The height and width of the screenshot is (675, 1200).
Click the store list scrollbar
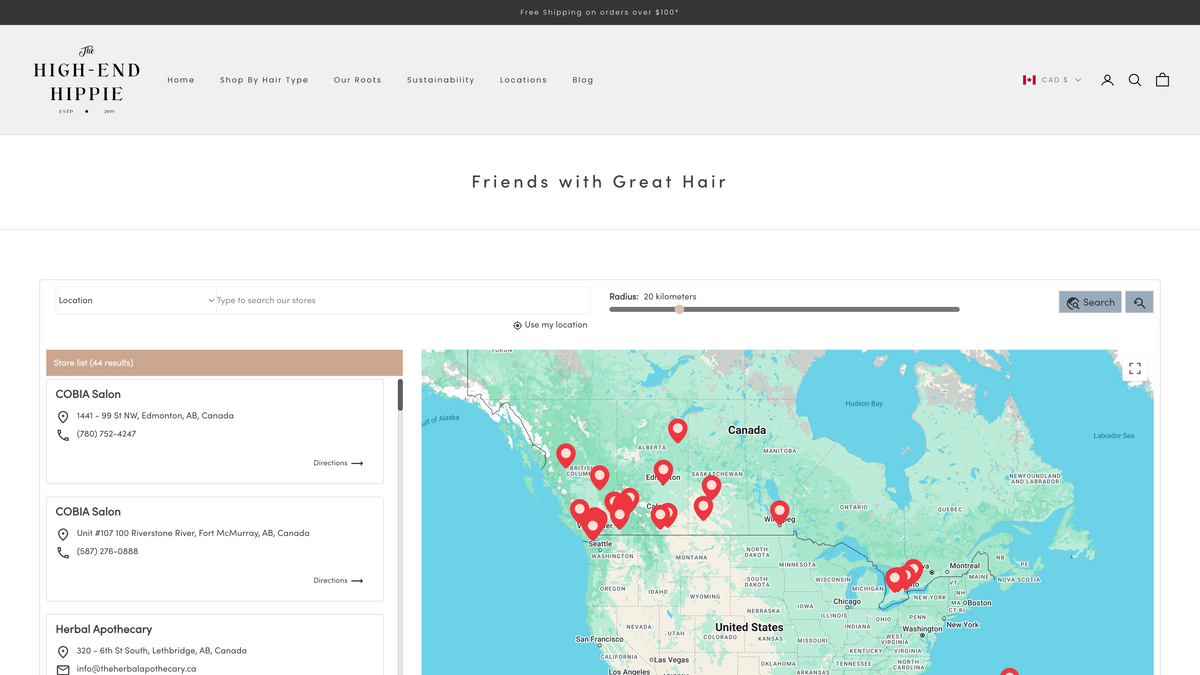click(400, 395)
